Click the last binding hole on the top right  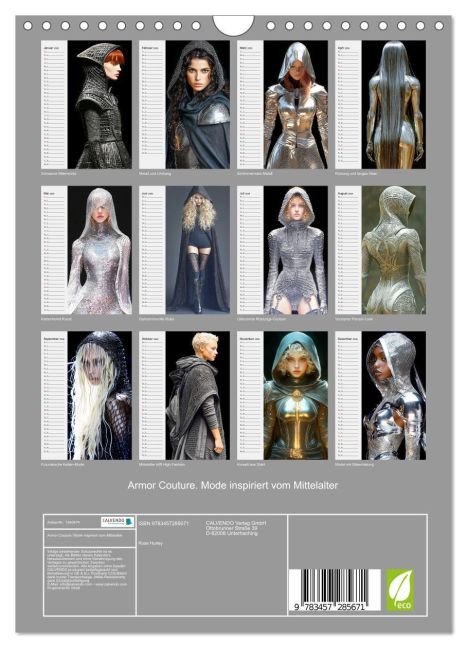pyautogui.click(x=439, y=26)
